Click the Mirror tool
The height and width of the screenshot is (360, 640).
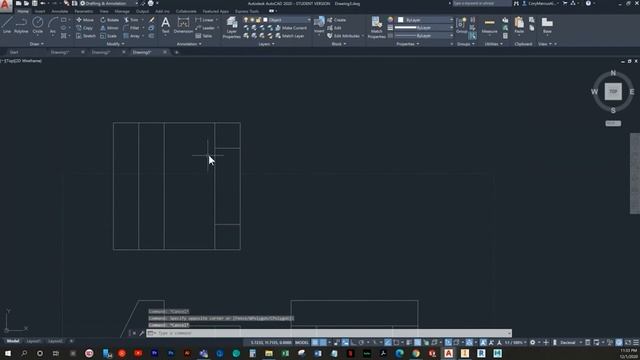[109, 28]
